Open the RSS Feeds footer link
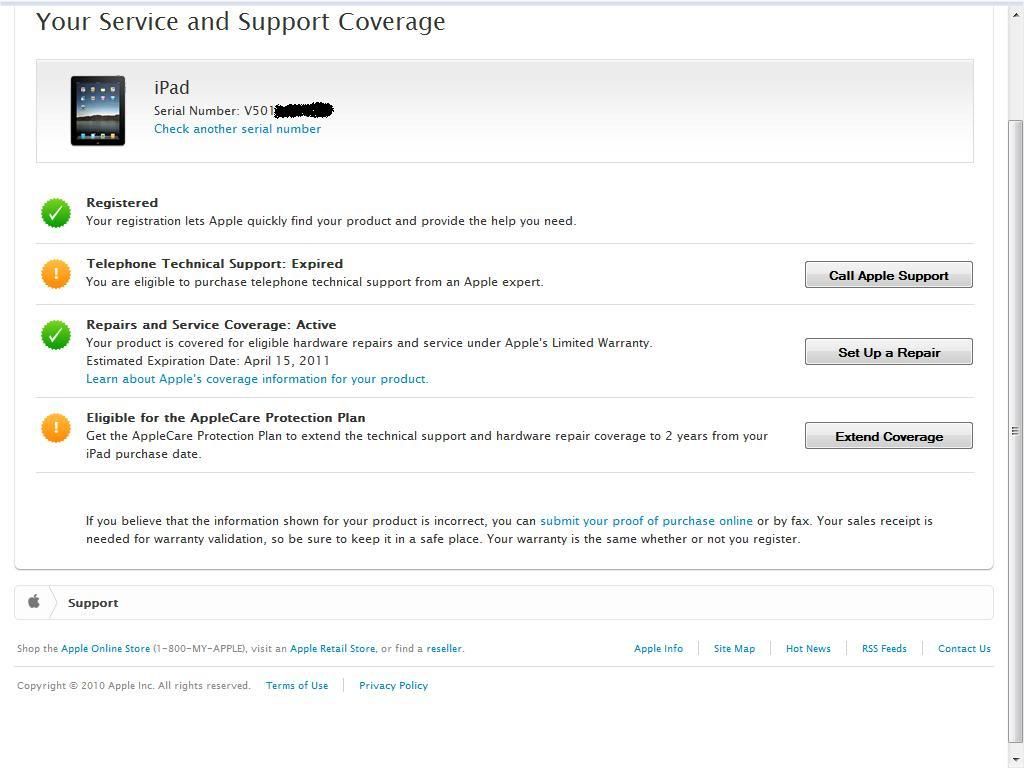 [884, 648]
